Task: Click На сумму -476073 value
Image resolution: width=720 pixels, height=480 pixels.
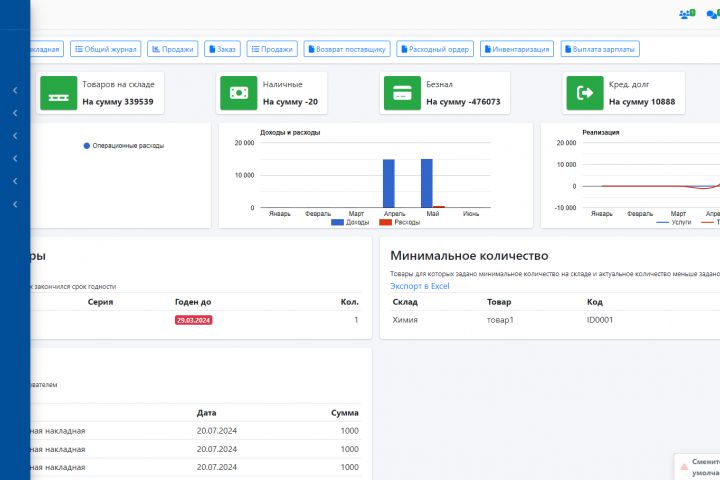Action: 463,102
